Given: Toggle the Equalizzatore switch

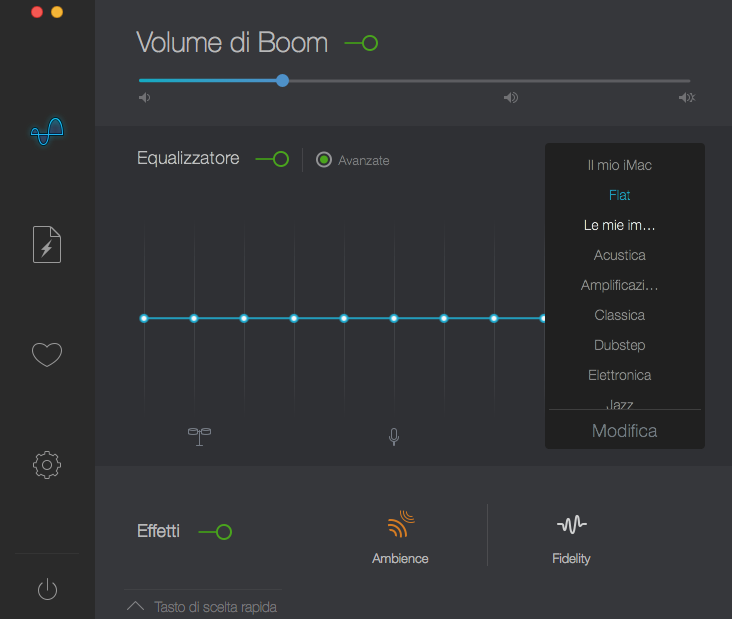Looking at the screenshot, I should (273, 159).
